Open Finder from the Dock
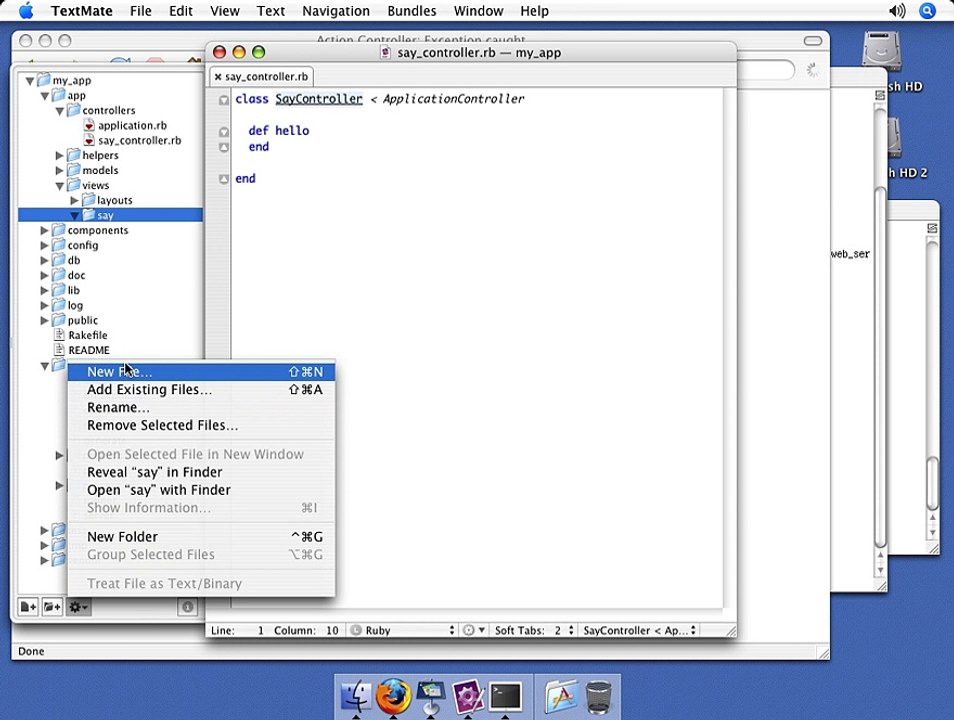The height and width of the screenshot is (720, 954). tap(357, 696)
